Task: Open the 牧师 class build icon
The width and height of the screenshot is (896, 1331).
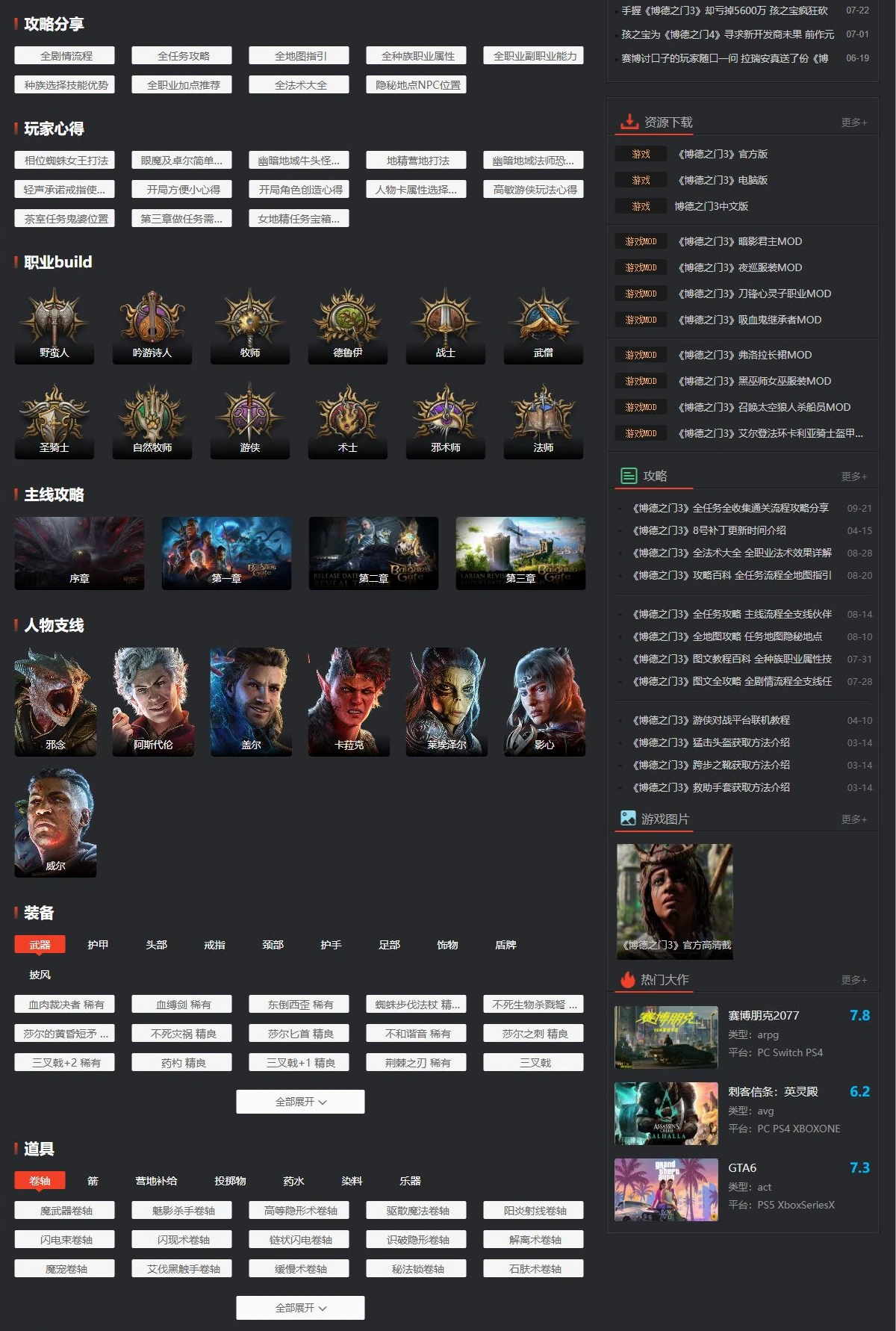Action: pyautogui.click(x=250, y=326)
